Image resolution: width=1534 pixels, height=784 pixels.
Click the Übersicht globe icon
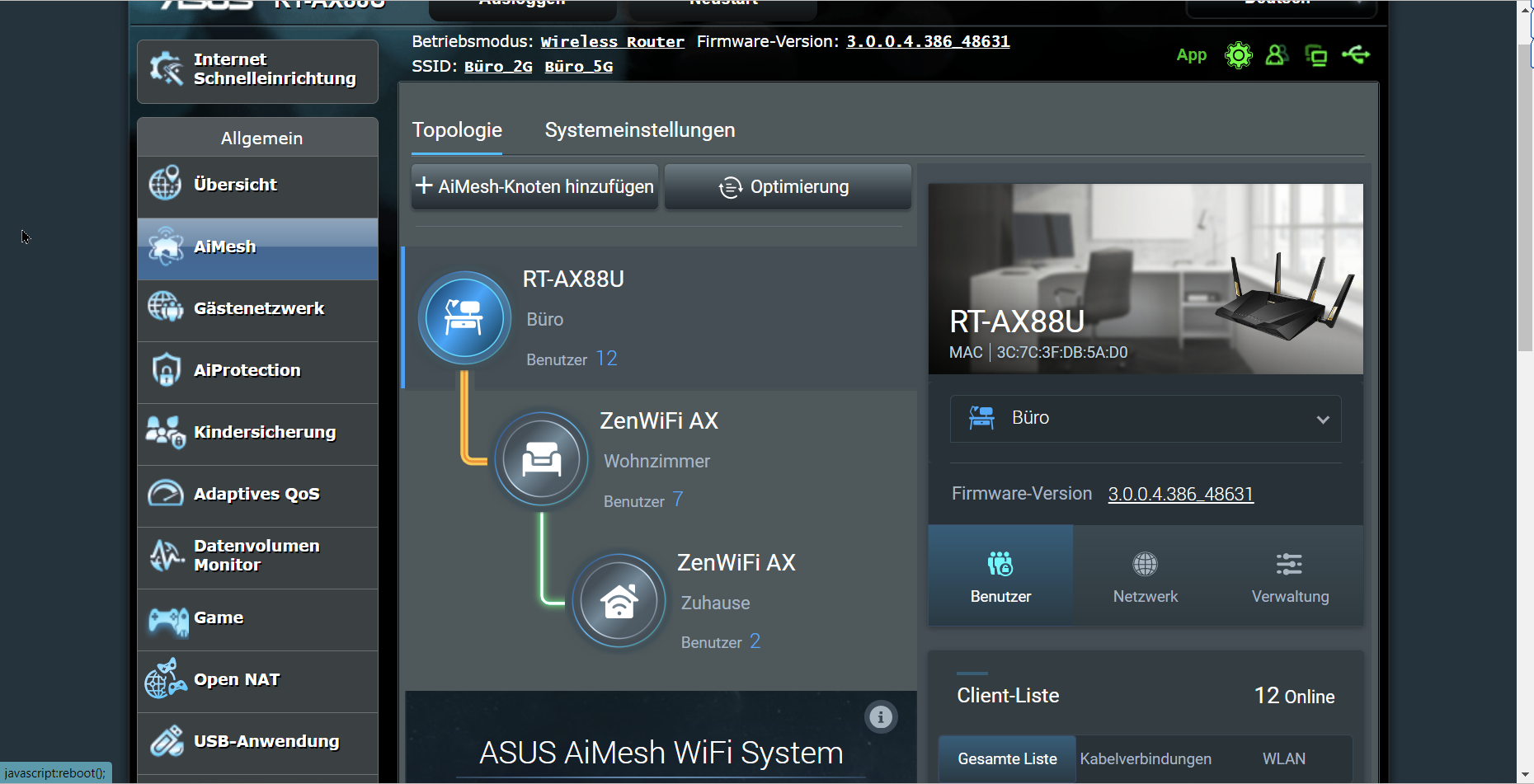coord(165,183)
